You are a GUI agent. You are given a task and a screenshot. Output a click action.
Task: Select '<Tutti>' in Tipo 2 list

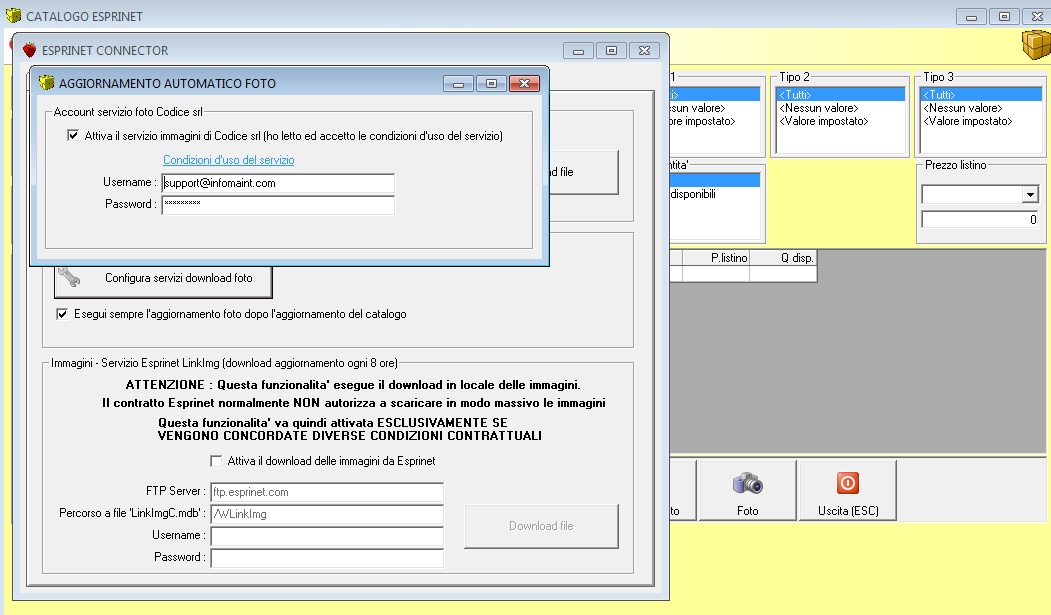(840, 94)
